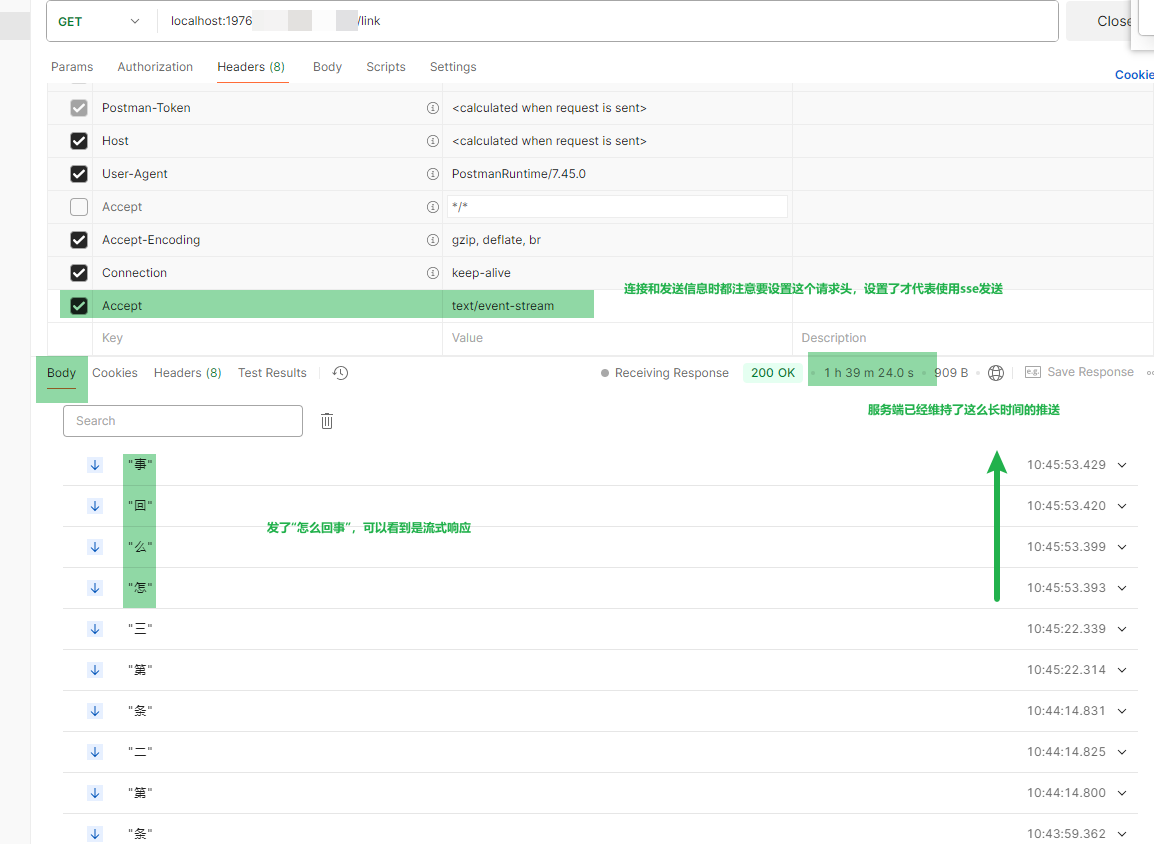This screenshot has width=1154, height=844.
Task: Expand the message at 10:45:53.420
Action: click(x=1122, y=506)
